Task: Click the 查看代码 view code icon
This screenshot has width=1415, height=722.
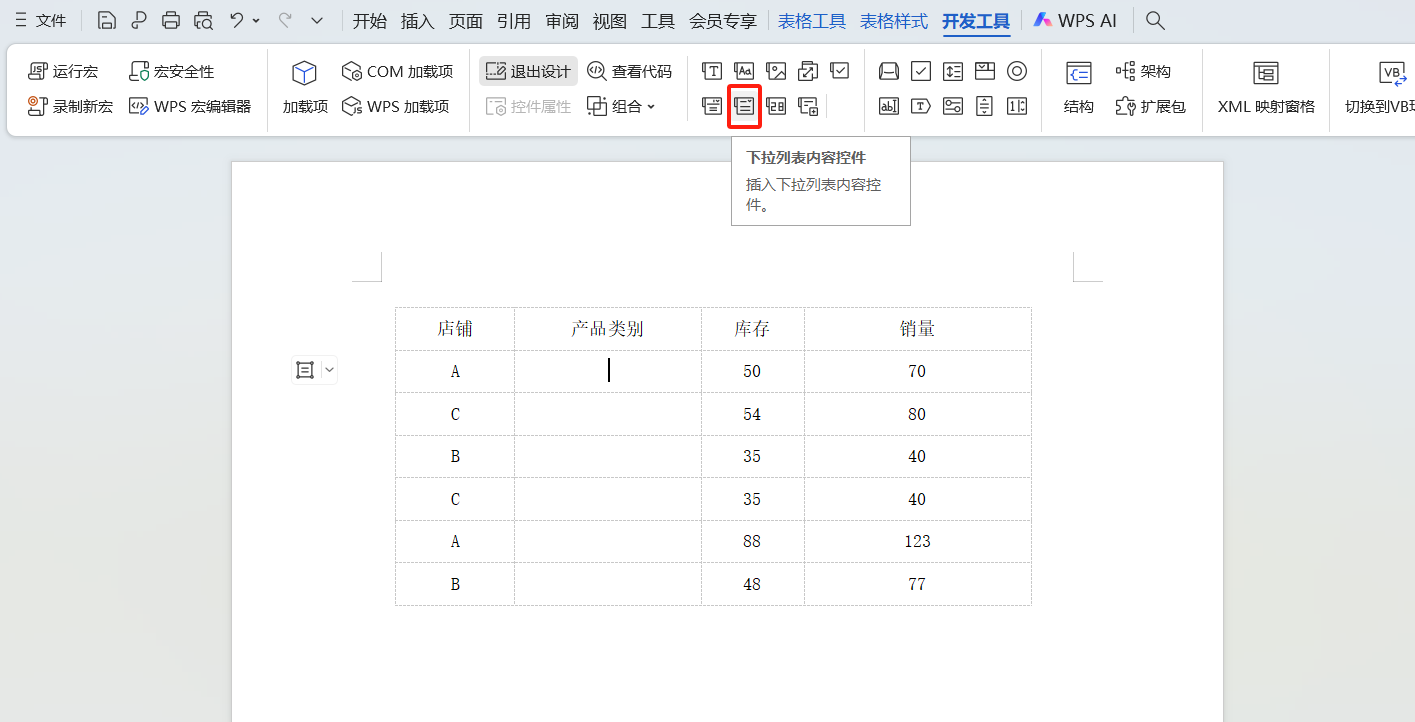Action: click(629, 70)
